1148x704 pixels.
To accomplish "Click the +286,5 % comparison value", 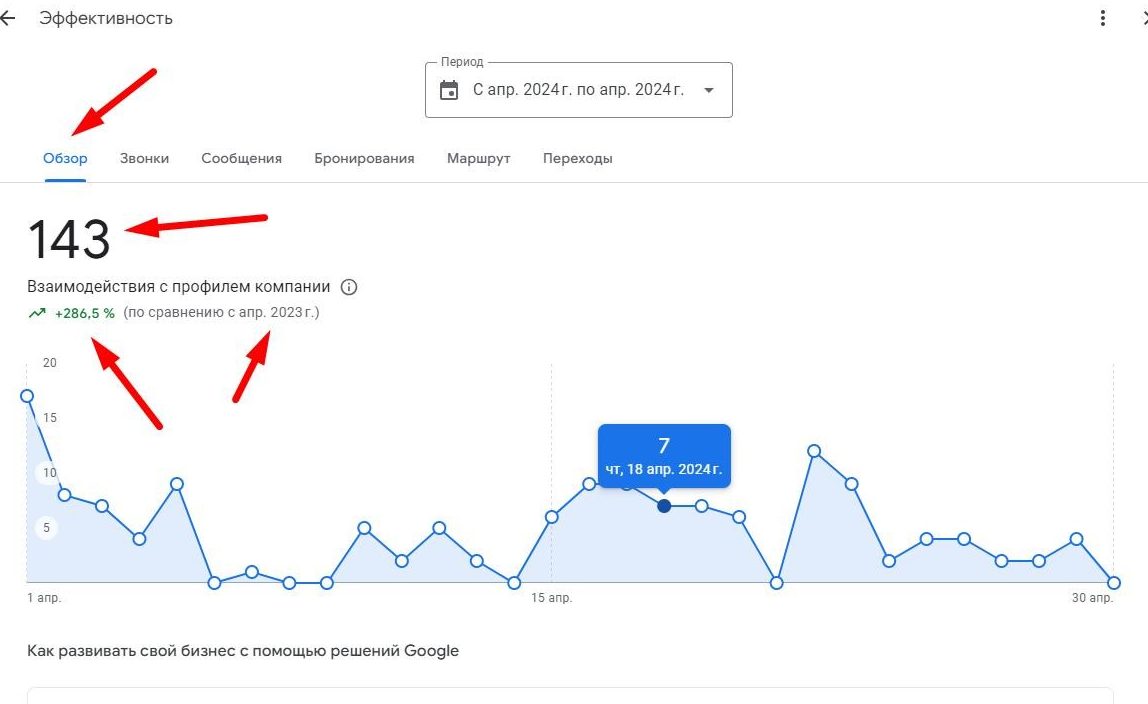I will (85, 313).
